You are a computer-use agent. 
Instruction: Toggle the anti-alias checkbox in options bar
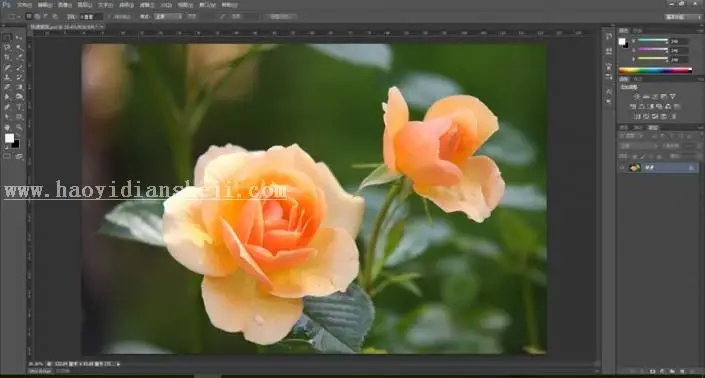point(110,17)
